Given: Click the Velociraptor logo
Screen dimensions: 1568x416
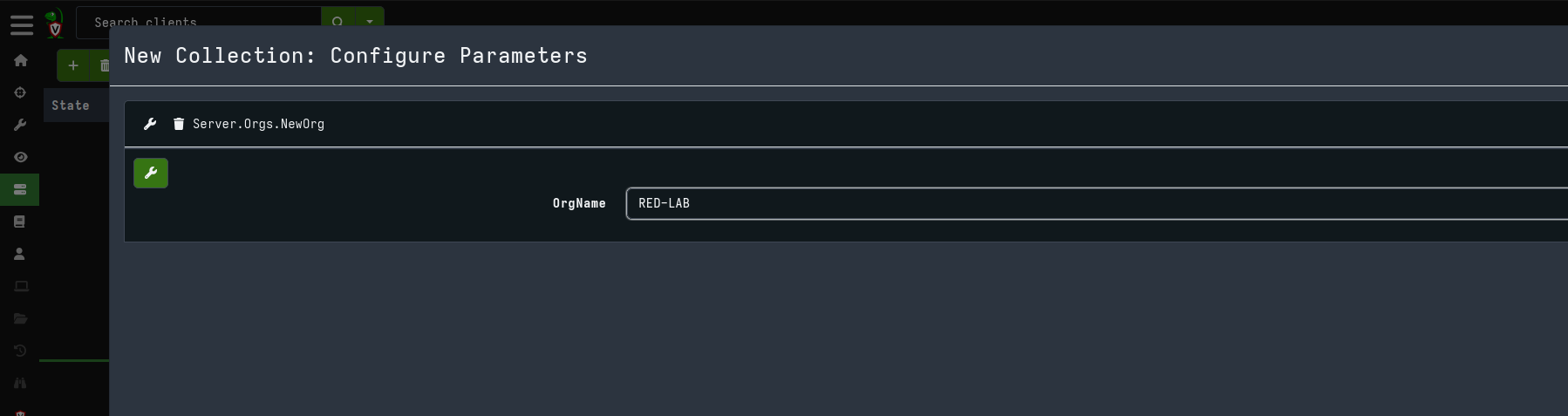Looking at the screenshot, I should (55, 23).
